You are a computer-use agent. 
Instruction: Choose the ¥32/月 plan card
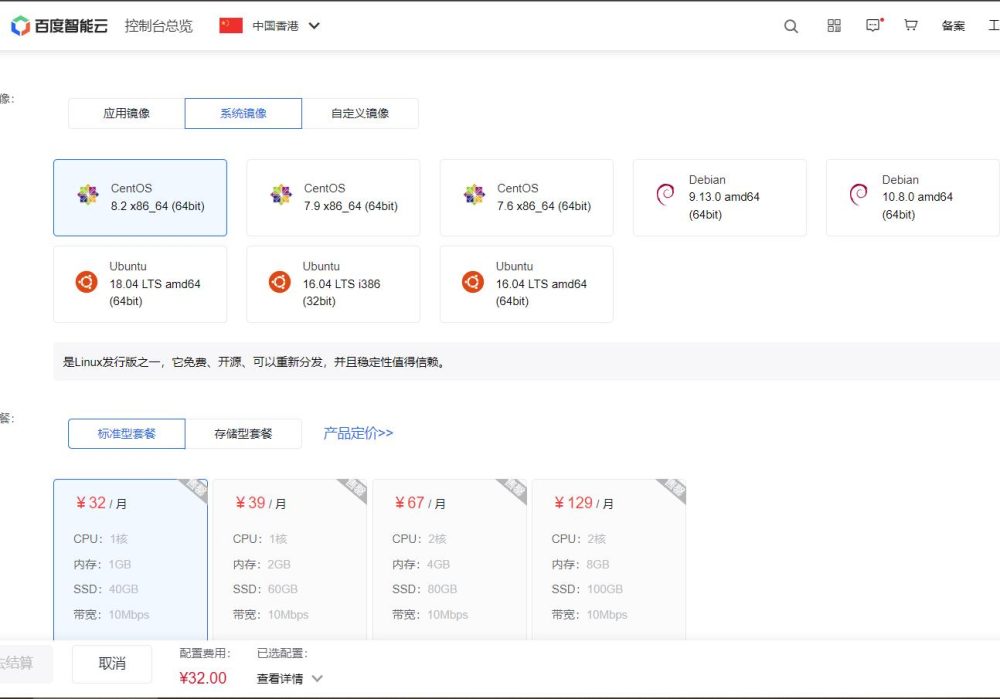point(130,559)
